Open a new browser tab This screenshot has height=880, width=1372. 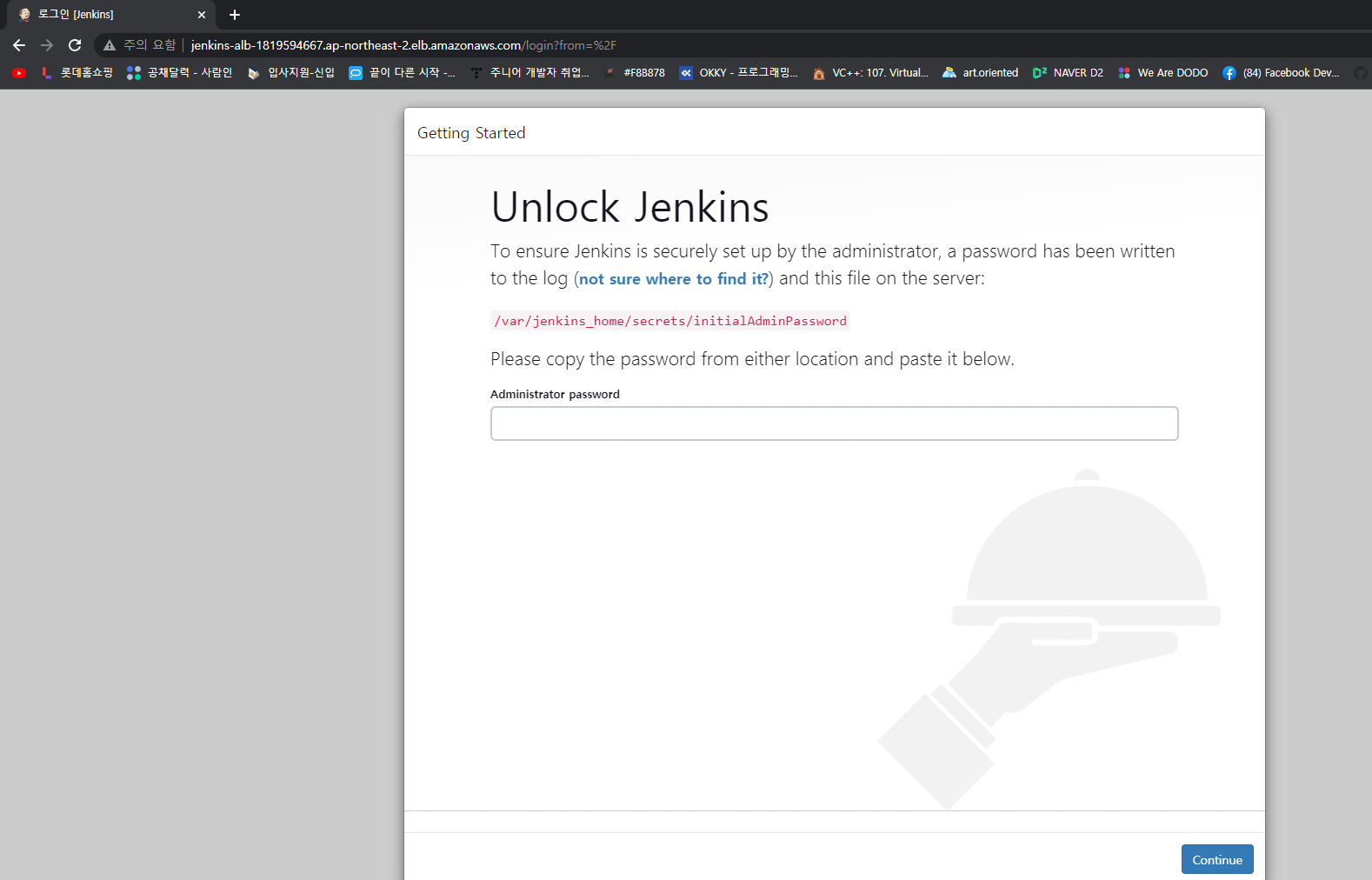(235, 15)
